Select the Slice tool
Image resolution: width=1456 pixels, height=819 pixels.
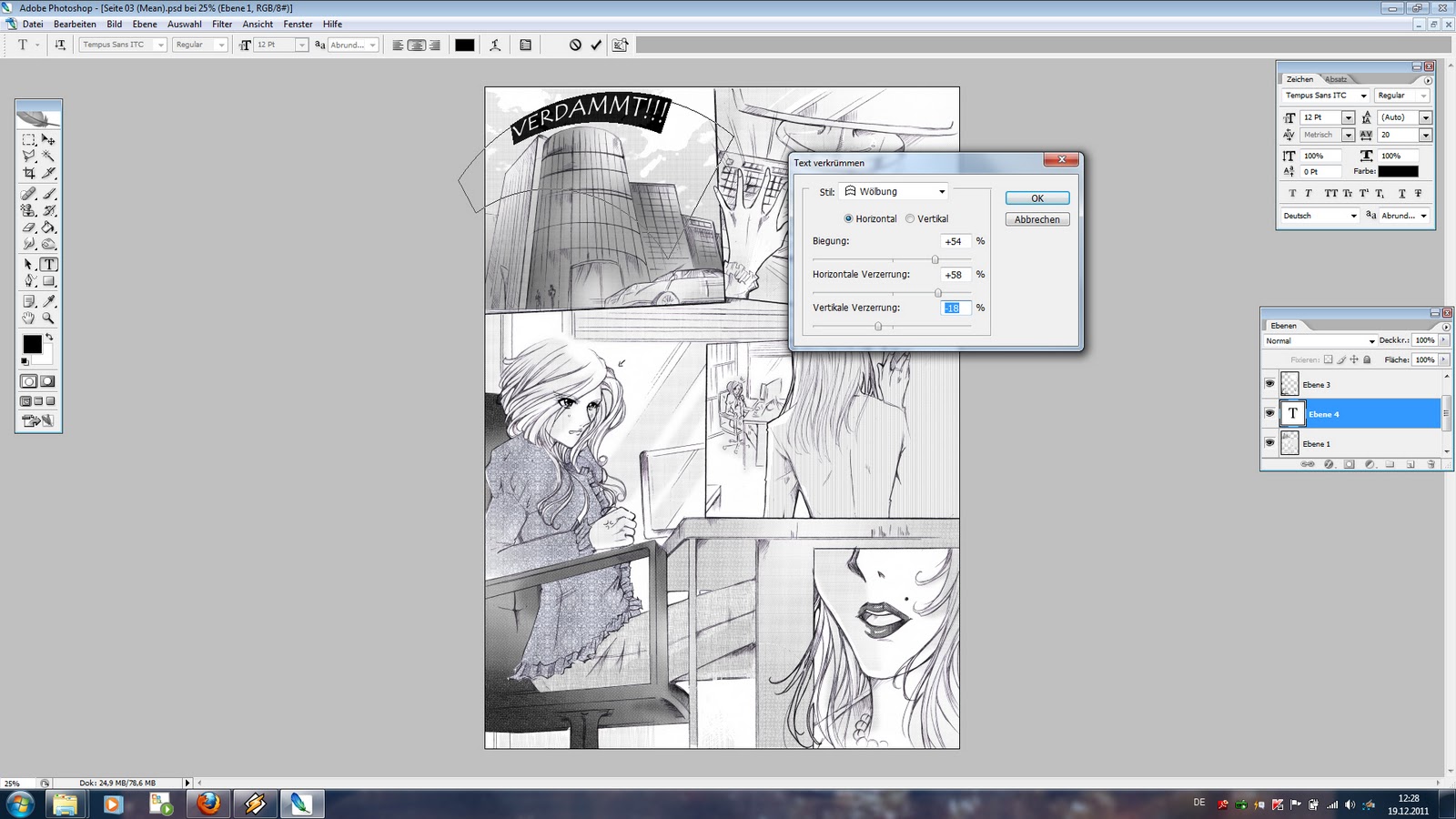pos(49,172)
